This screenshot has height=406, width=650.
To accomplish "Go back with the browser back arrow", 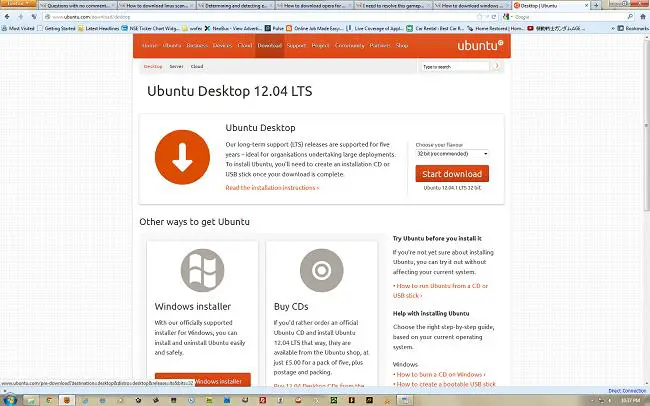I will [x=7, y=17].
